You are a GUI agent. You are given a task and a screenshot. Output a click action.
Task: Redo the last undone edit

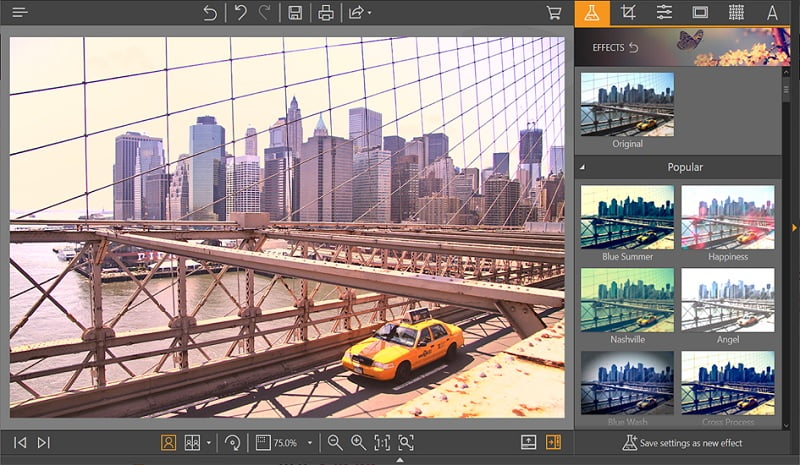(264, 12)
